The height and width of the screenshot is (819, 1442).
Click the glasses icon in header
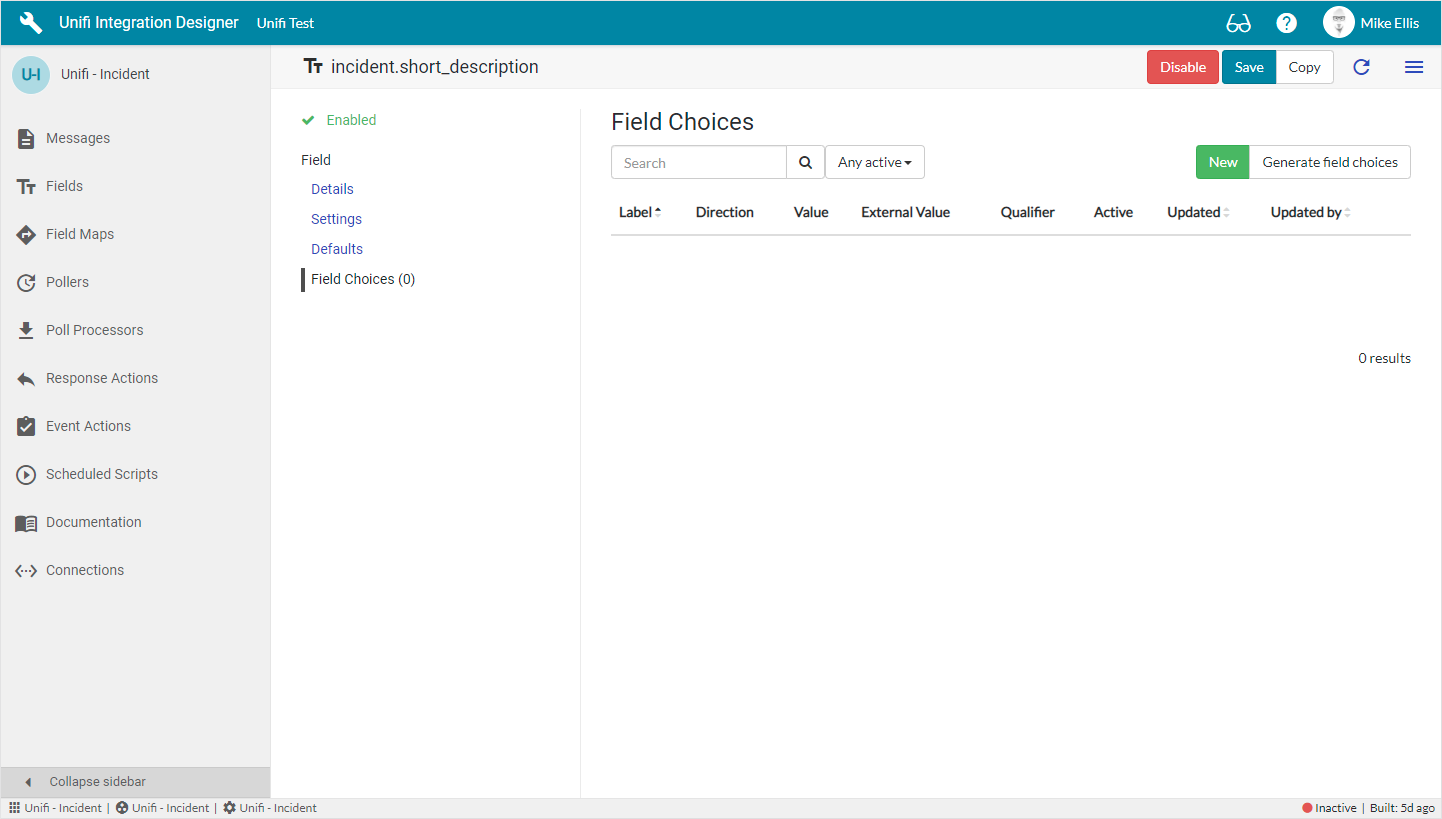[1238, 23]
